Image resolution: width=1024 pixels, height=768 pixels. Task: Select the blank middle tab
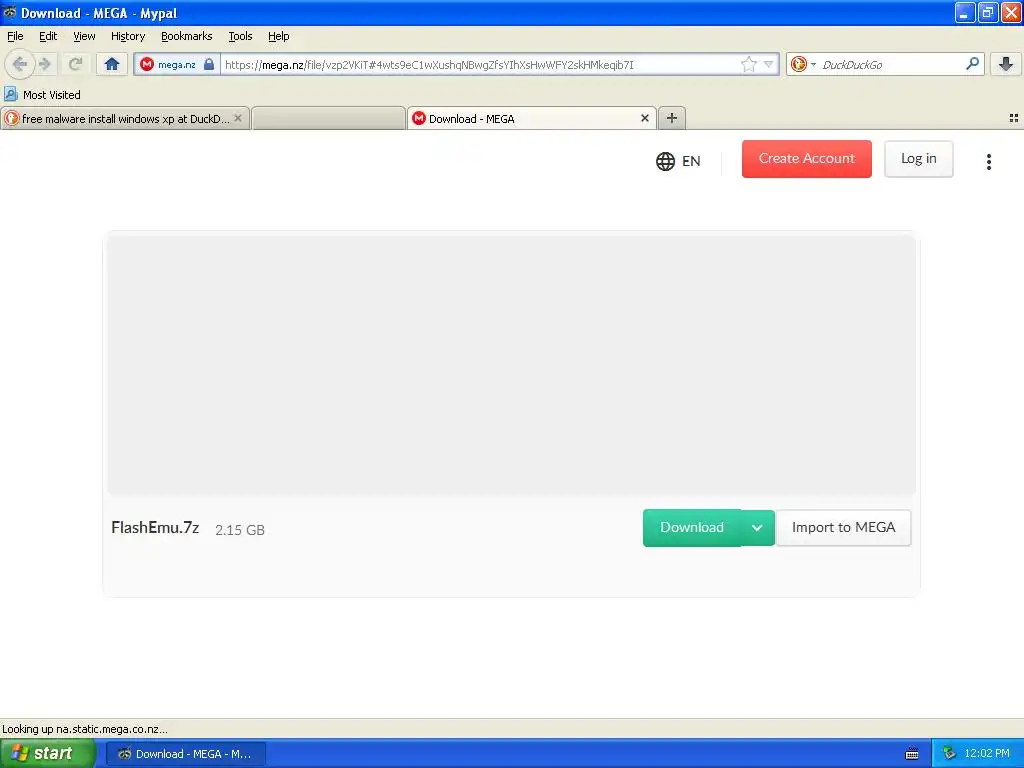[x=328, y=119]
